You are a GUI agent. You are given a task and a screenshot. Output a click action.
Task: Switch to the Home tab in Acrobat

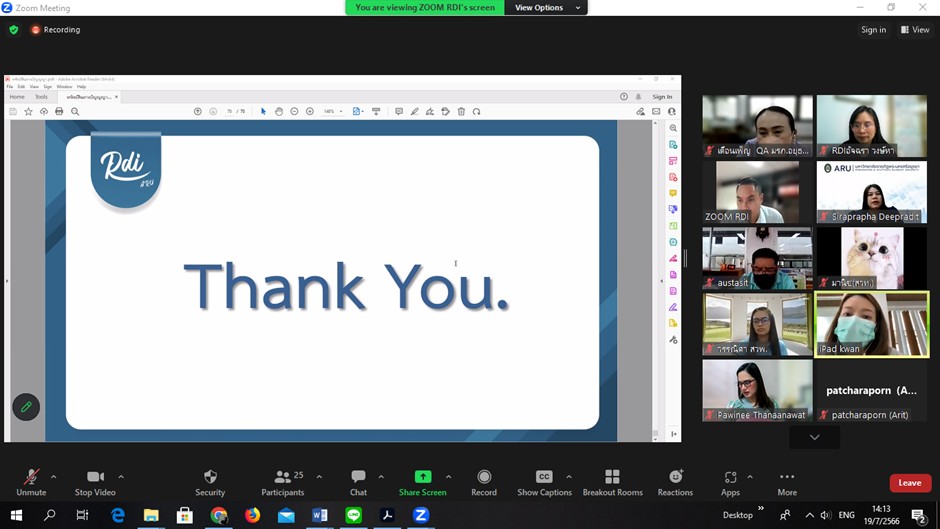(x=17, y=97)
